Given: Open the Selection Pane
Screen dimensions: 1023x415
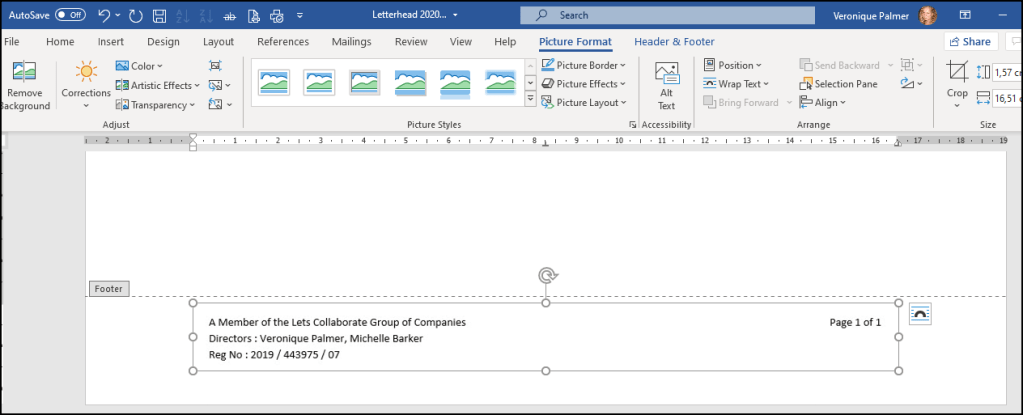Looking at the screenshot, I should coord(838,84).
